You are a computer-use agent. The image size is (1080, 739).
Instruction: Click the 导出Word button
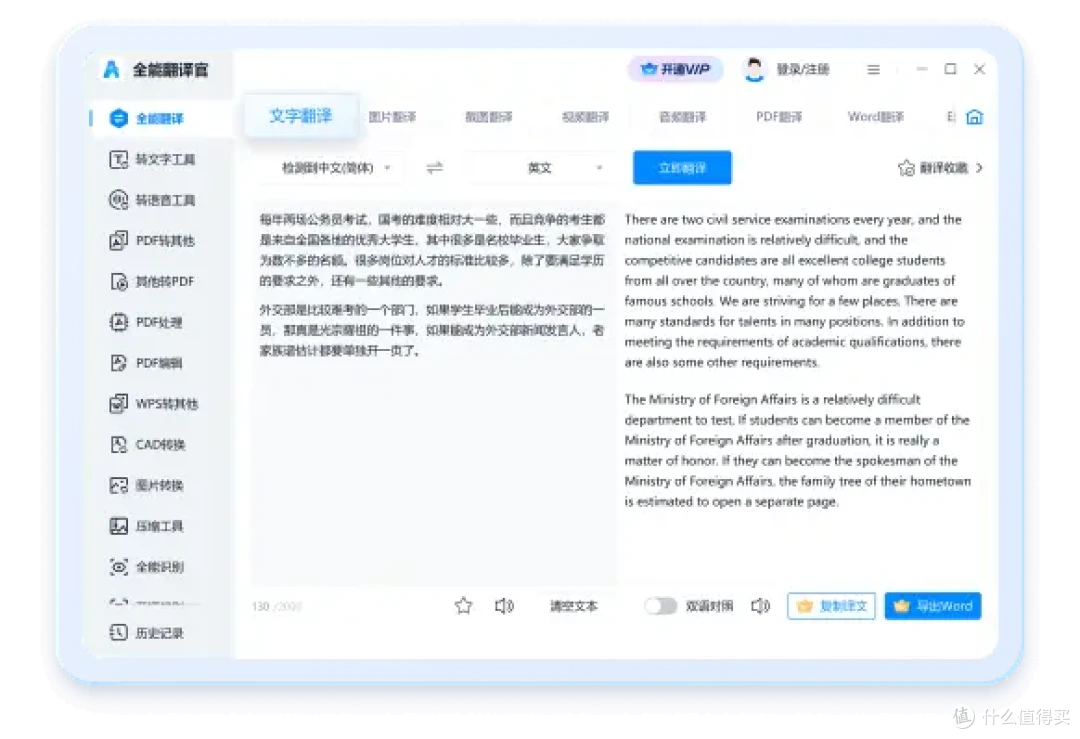(933, 606)
